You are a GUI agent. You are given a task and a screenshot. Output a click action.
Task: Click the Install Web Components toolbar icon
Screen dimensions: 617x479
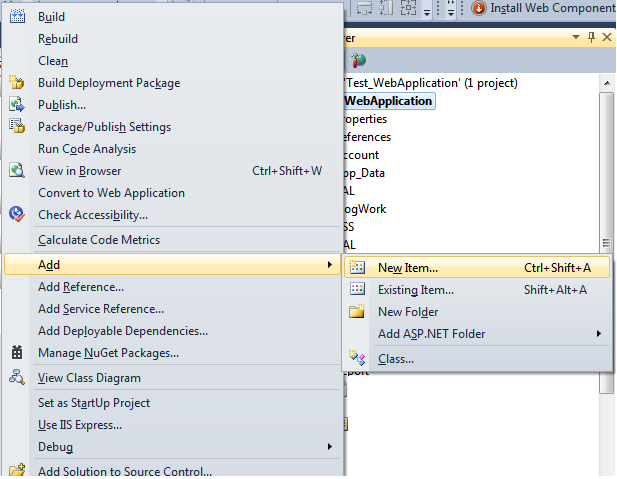tap(478, 8)
